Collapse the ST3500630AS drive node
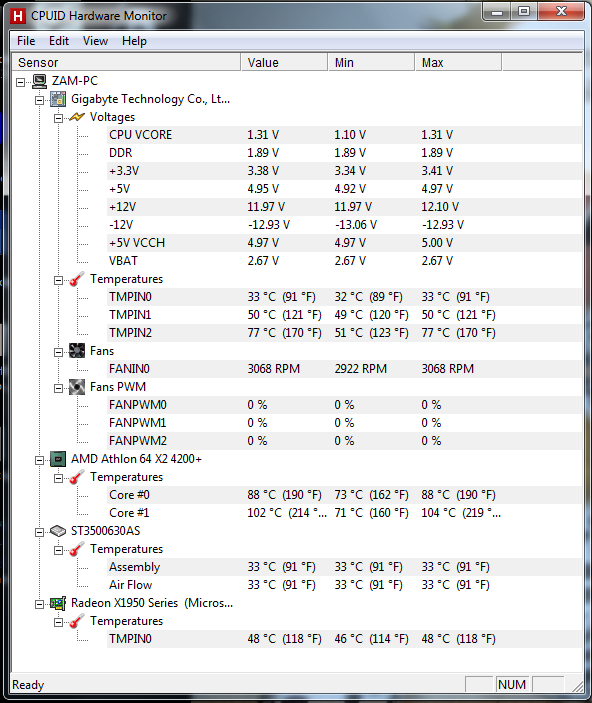 tap(39, 532)
